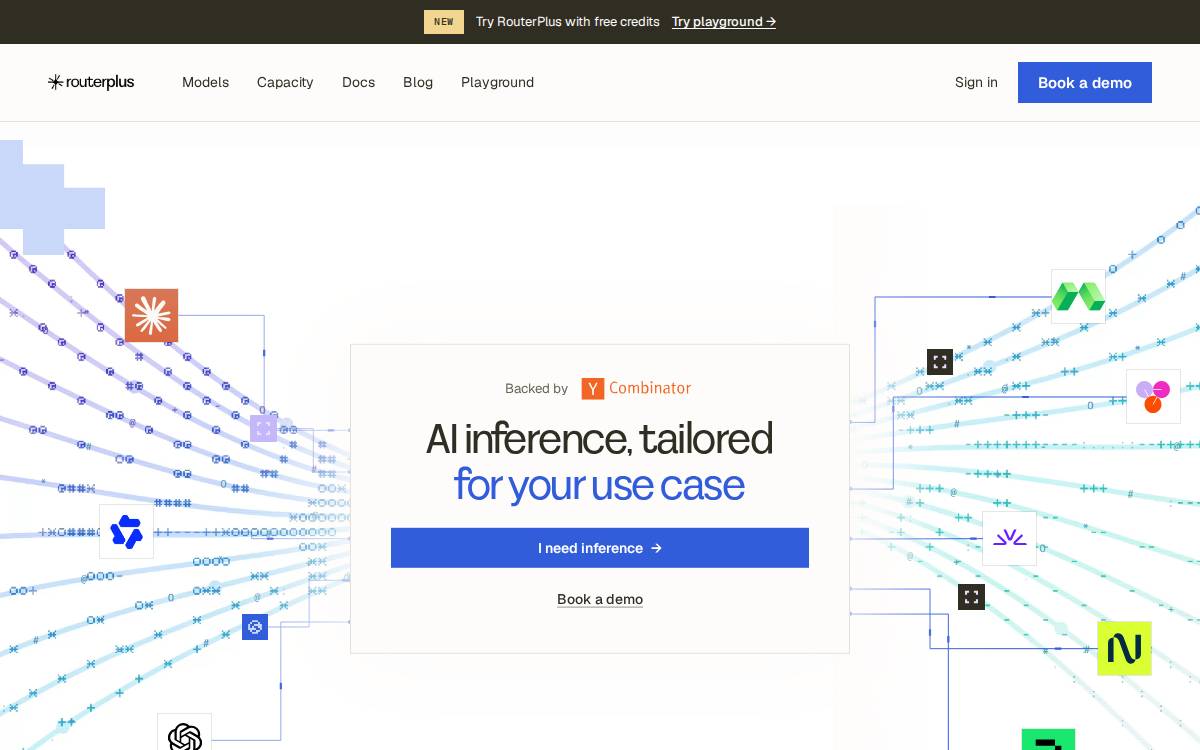Click the orange starburst Anthropic logo tile

tap(151, 316)
